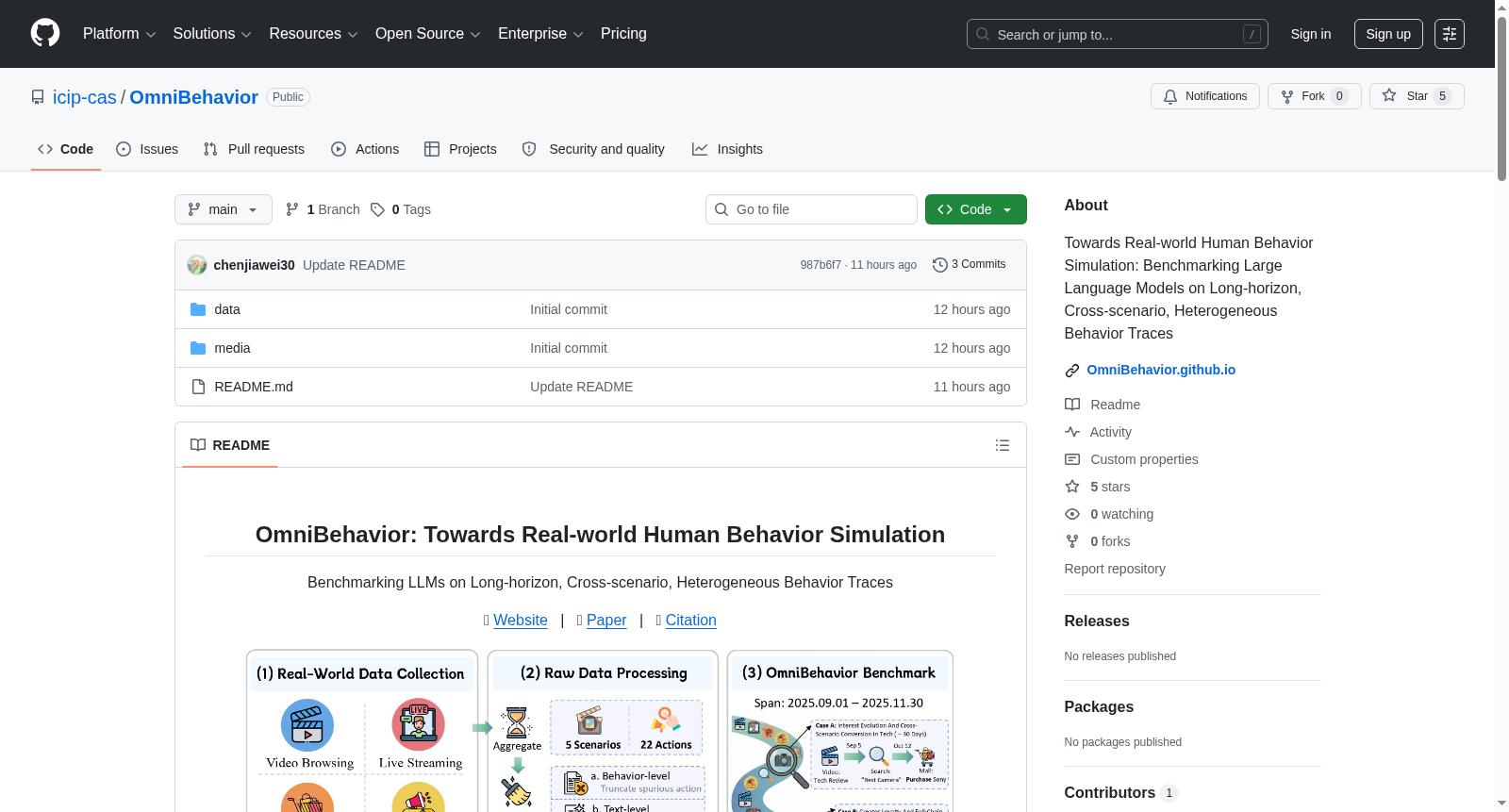Click the search magnifier icon in header
This screenshot has width=1509, height=812.
click(983, 34)
